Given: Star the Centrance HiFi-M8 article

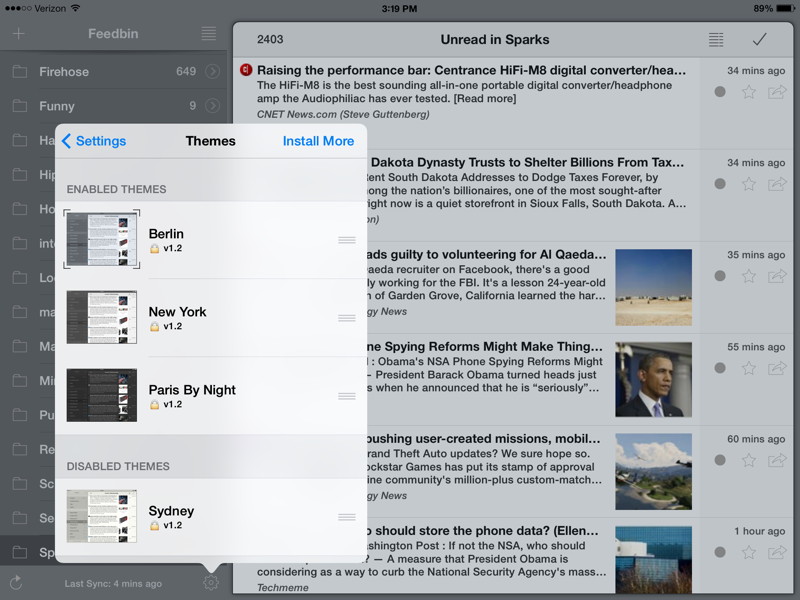Looking at the screenshot, I should [748, 92].
